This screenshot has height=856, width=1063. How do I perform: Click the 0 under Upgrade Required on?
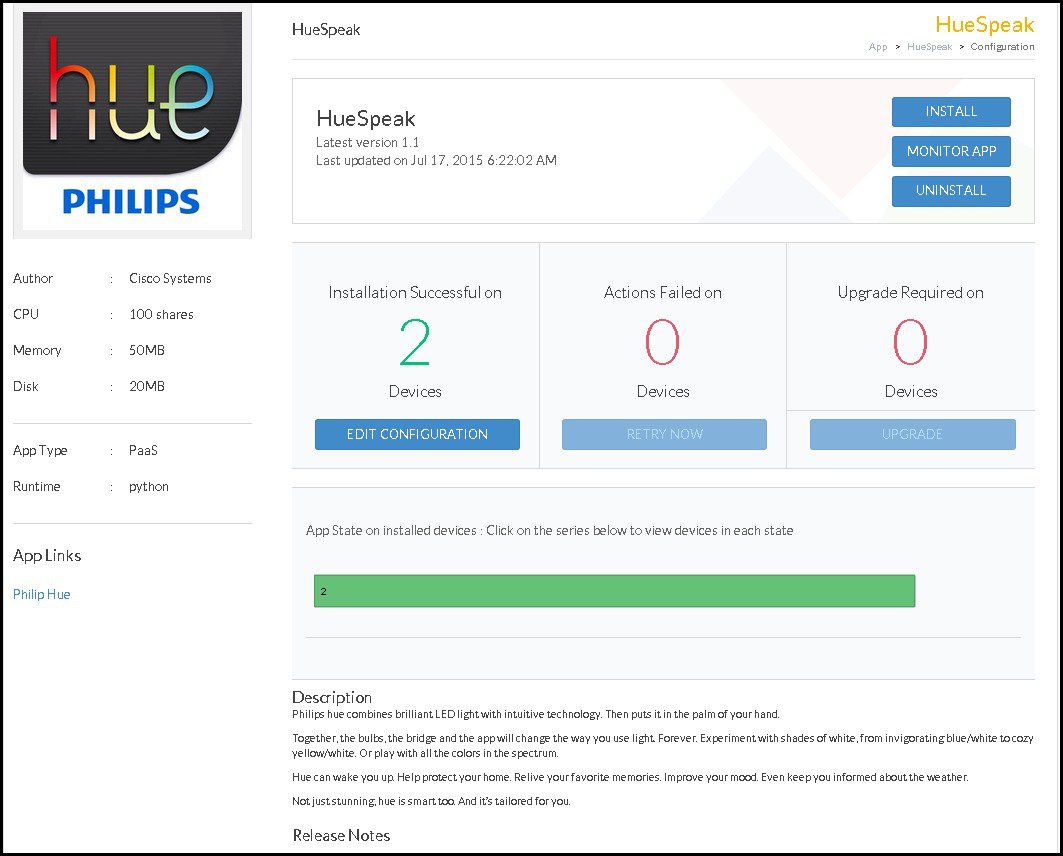point(910,342)
